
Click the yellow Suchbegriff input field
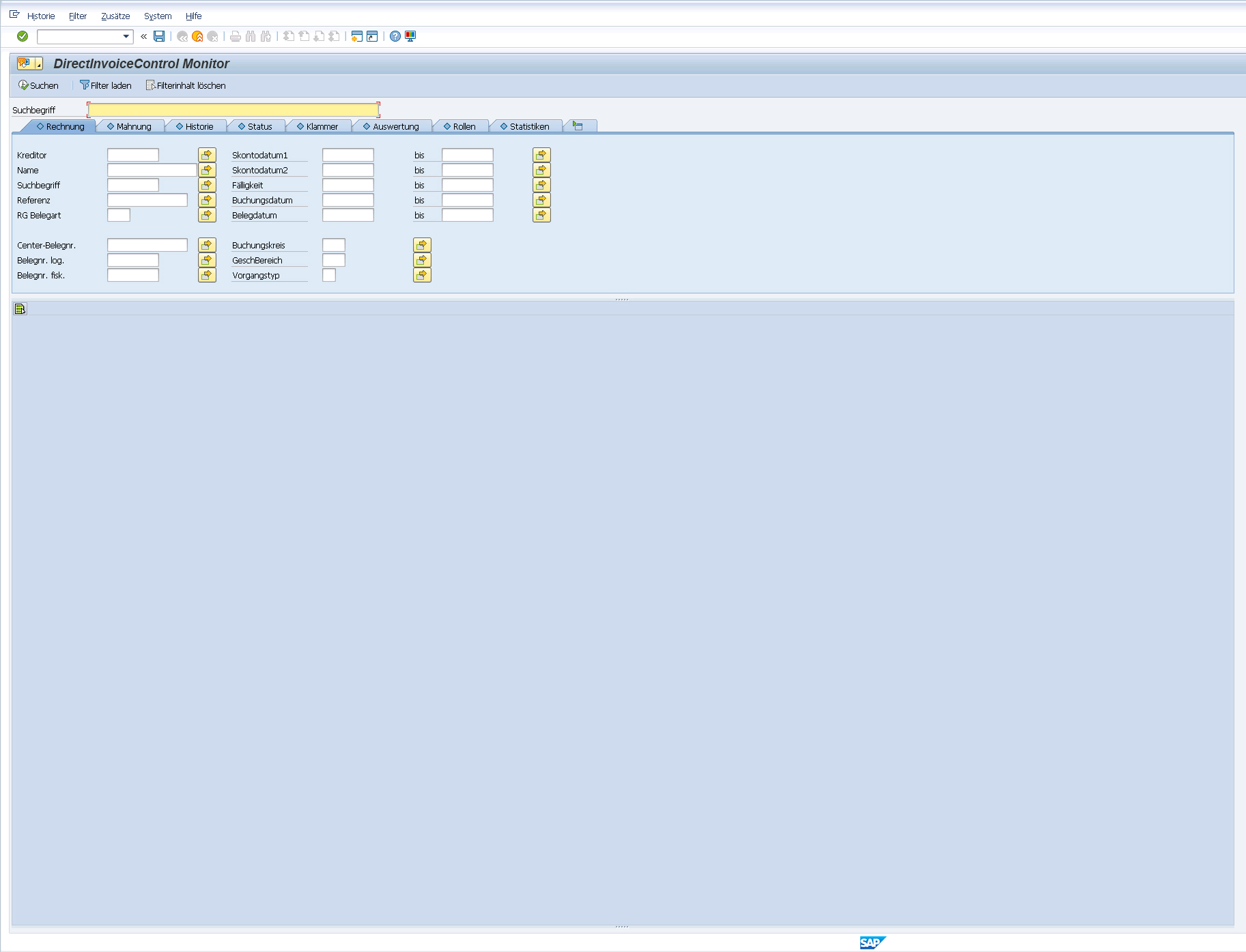(x=233, y=110)
